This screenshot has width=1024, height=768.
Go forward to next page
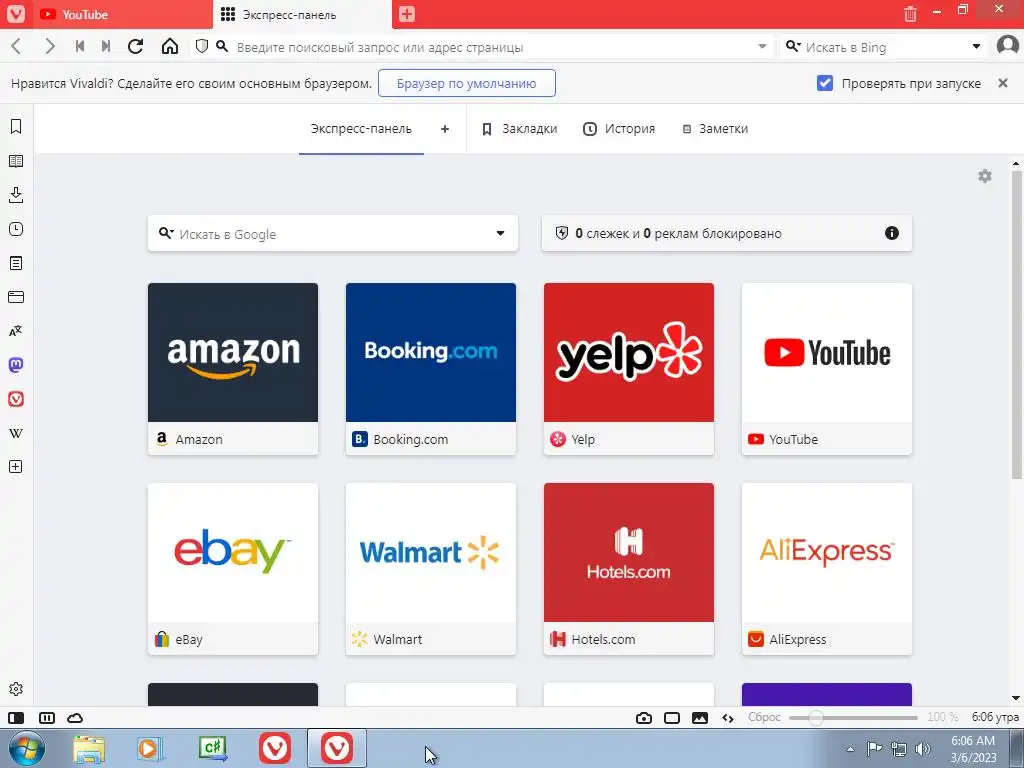click(x=50, y=46)
